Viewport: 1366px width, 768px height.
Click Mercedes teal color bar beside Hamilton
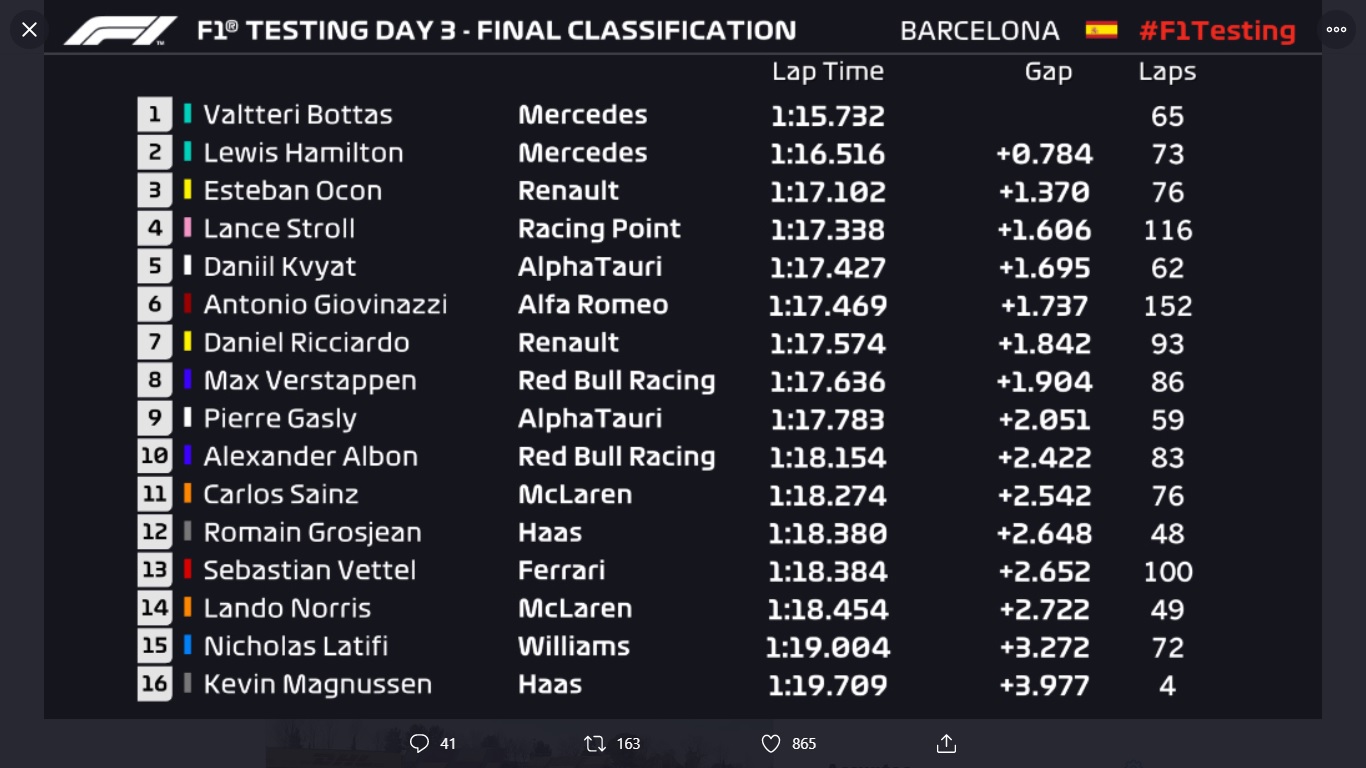[x=187, y=152]
